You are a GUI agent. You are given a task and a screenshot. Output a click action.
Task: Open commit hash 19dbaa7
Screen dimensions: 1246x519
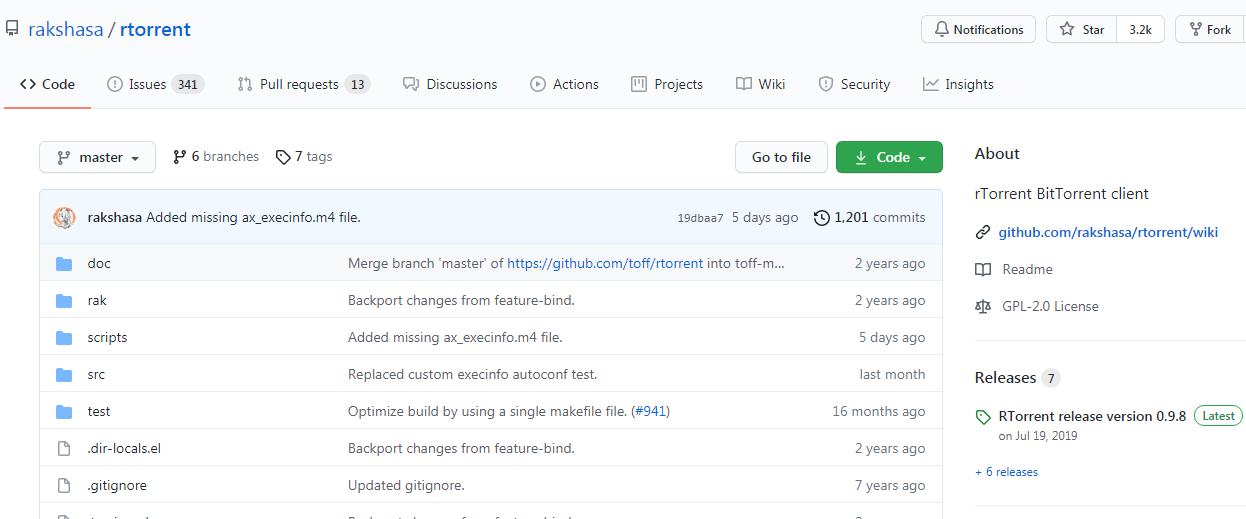[x=700, y=218]
